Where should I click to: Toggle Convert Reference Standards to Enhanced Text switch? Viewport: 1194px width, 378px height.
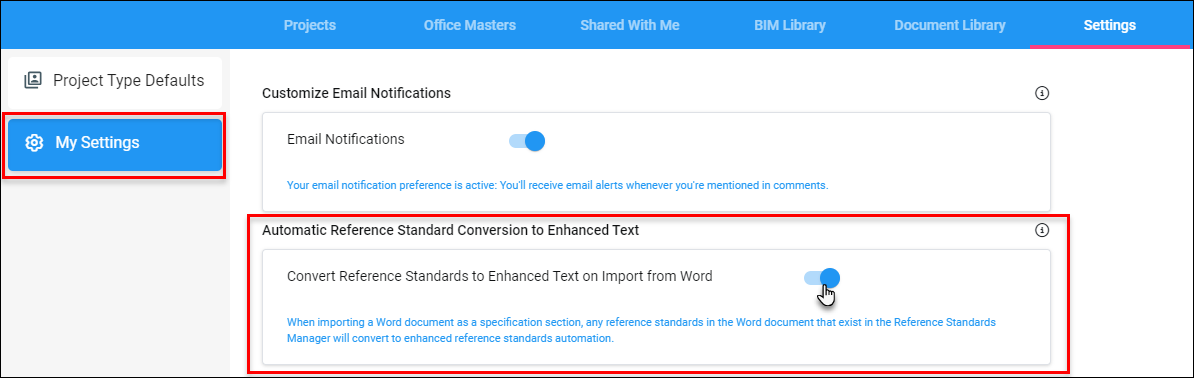tap(822, 278)
